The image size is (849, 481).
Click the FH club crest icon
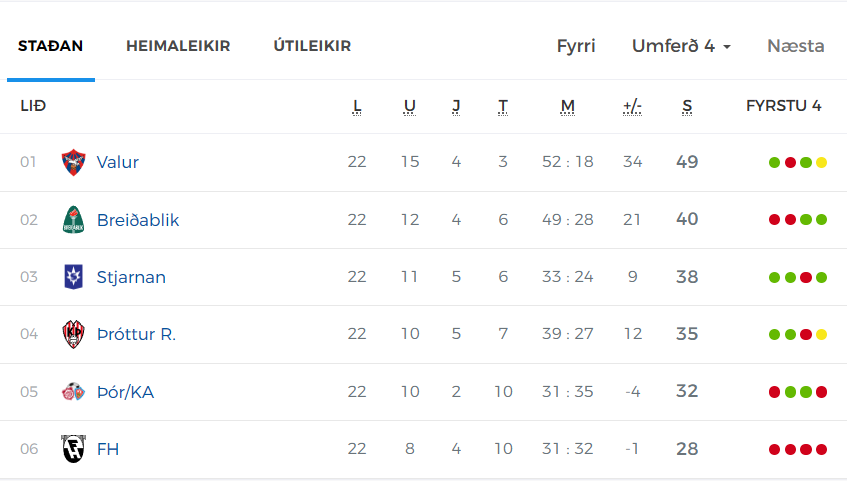[x=74, y=448]
